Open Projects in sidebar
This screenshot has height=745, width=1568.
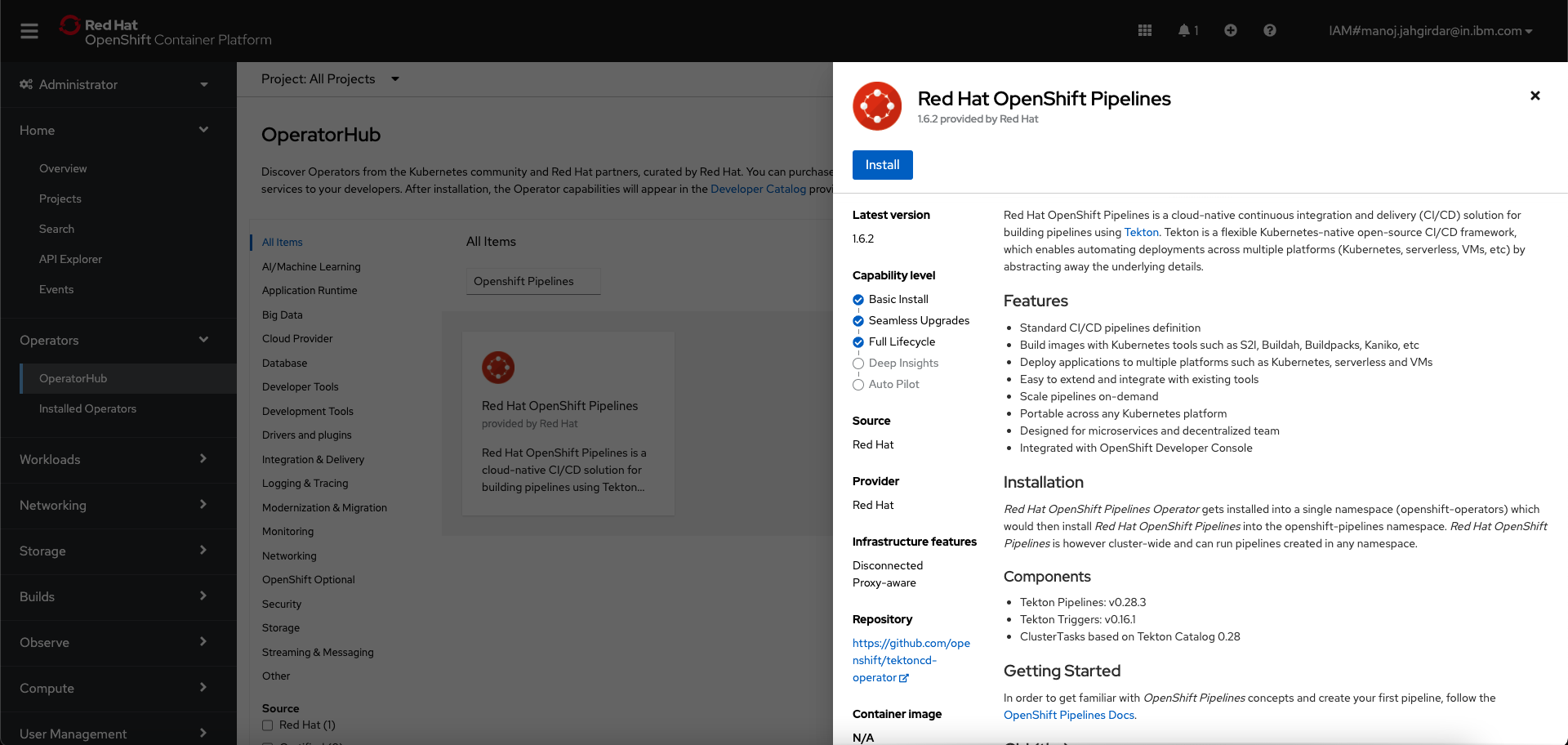click(60, 199)
